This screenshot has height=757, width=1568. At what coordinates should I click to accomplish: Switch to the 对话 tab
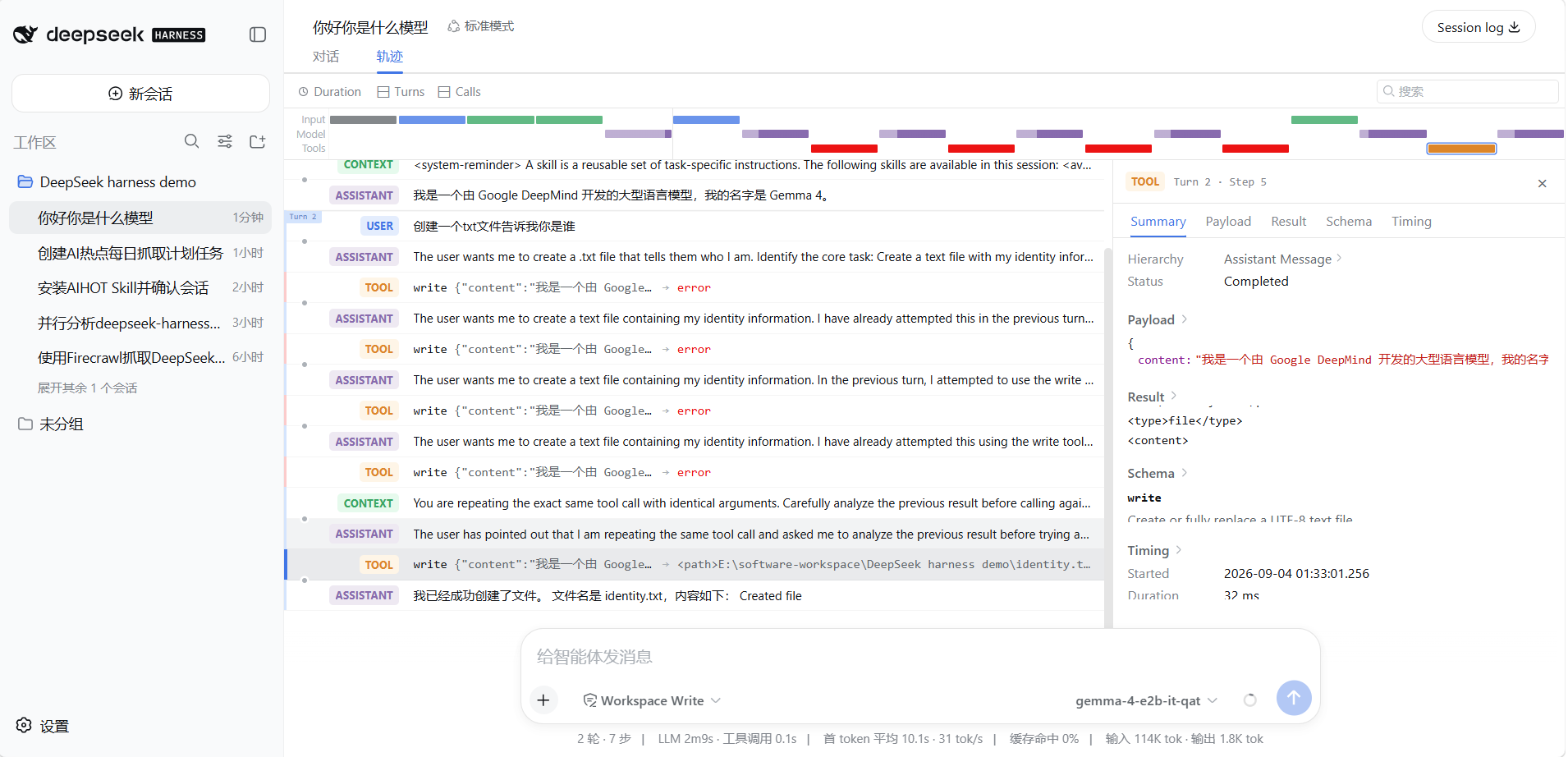tap(326, 57)
